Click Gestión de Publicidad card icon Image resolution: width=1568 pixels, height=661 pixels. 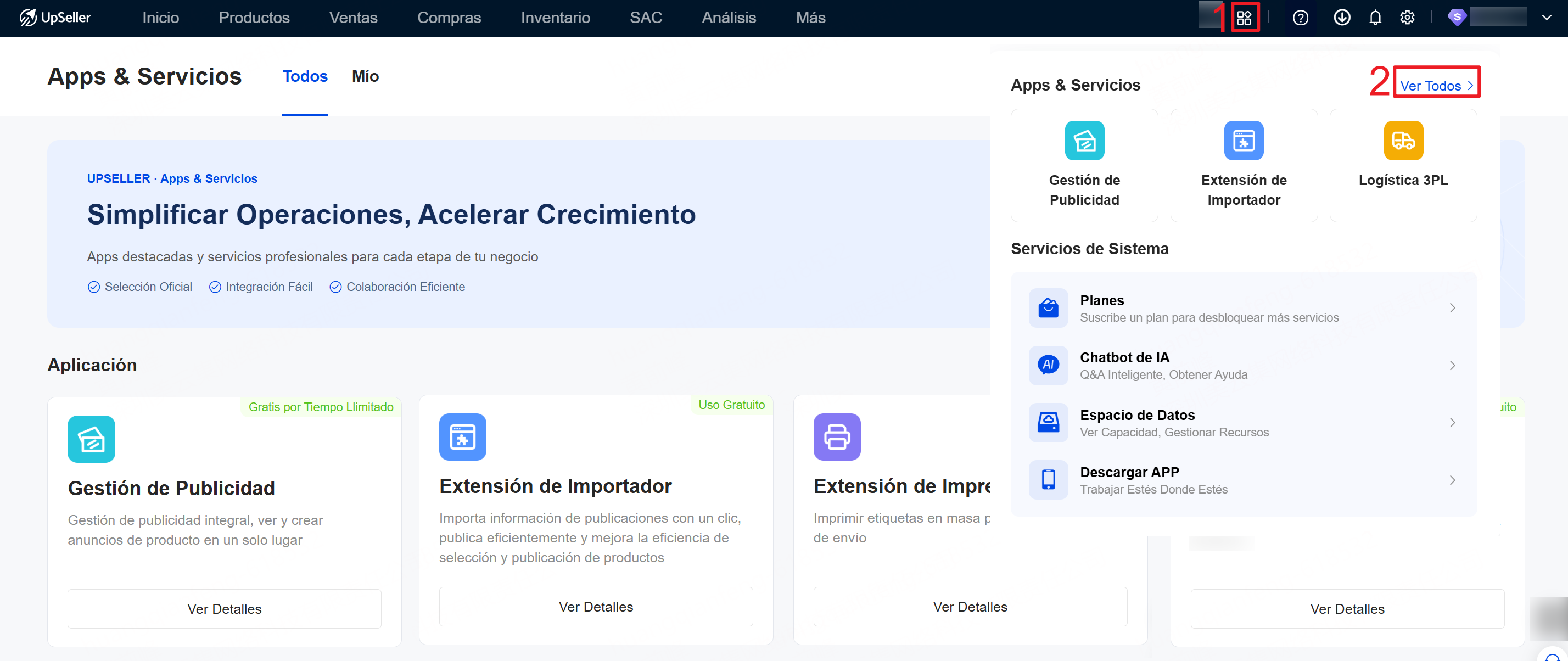(91, 439)
